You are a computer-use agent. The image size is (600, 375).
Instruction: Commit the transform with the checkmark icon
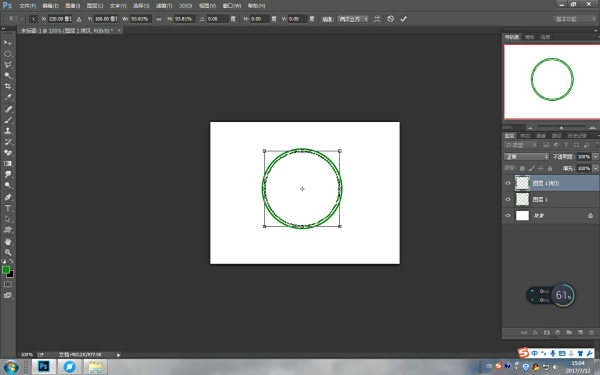tap(403, 19)
